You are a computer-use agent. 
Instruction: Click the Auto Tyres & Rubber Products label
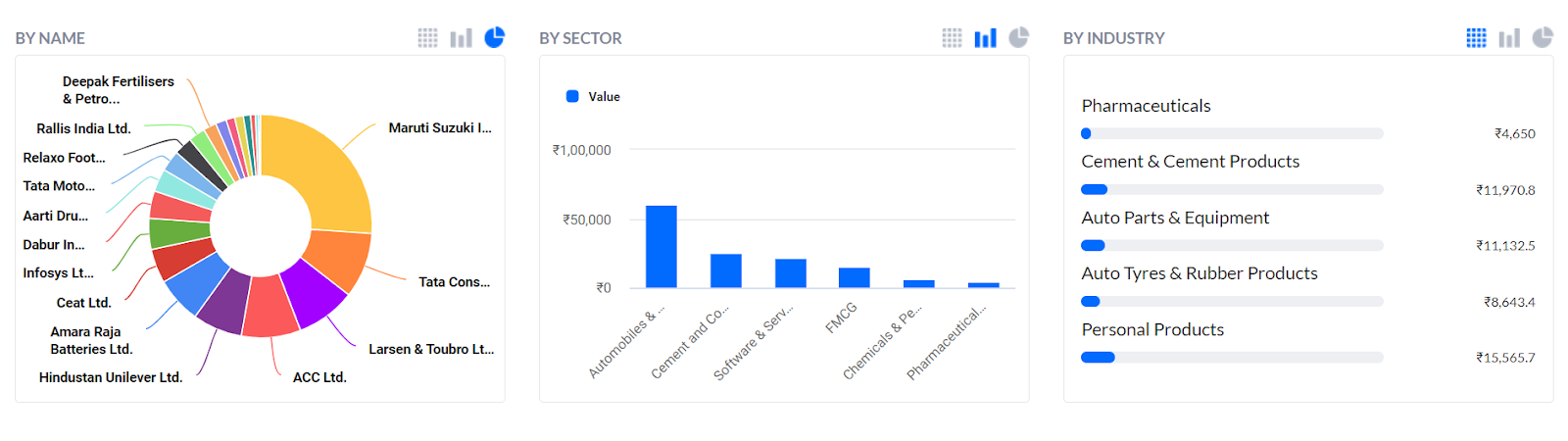click(1200, 273)
